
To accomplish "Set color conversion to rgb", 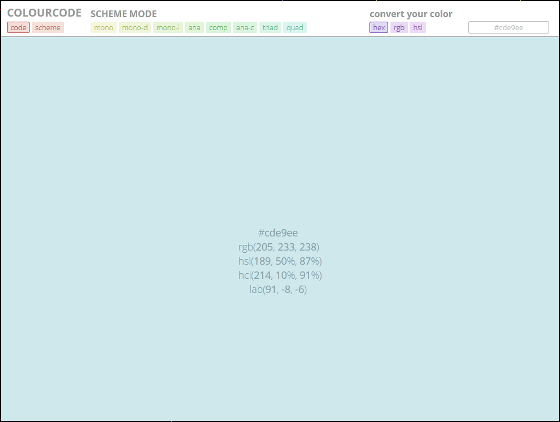I will click(399, 27).
